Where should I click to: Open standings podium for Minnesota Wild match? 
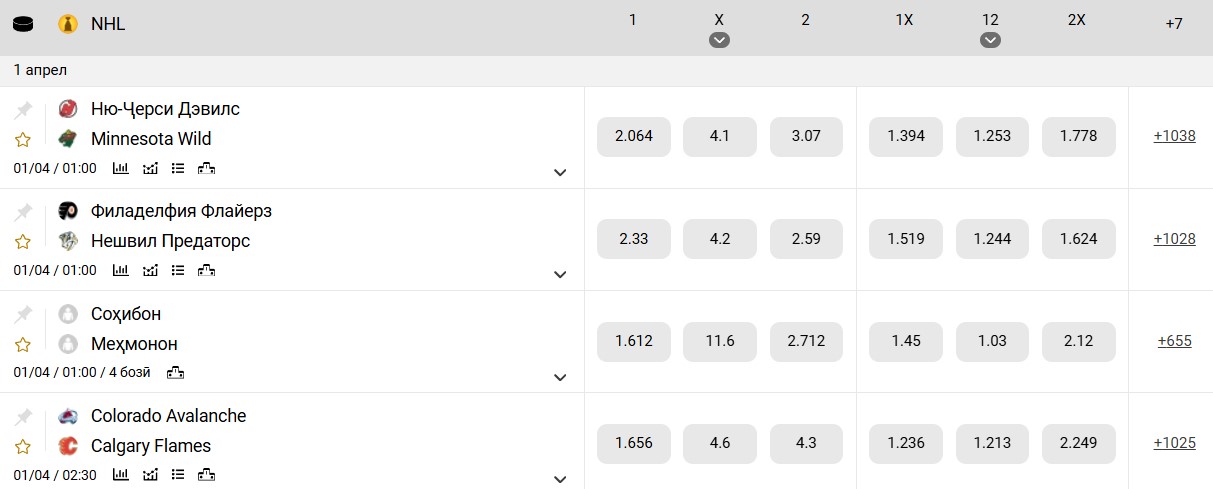(x=207, y=168)
